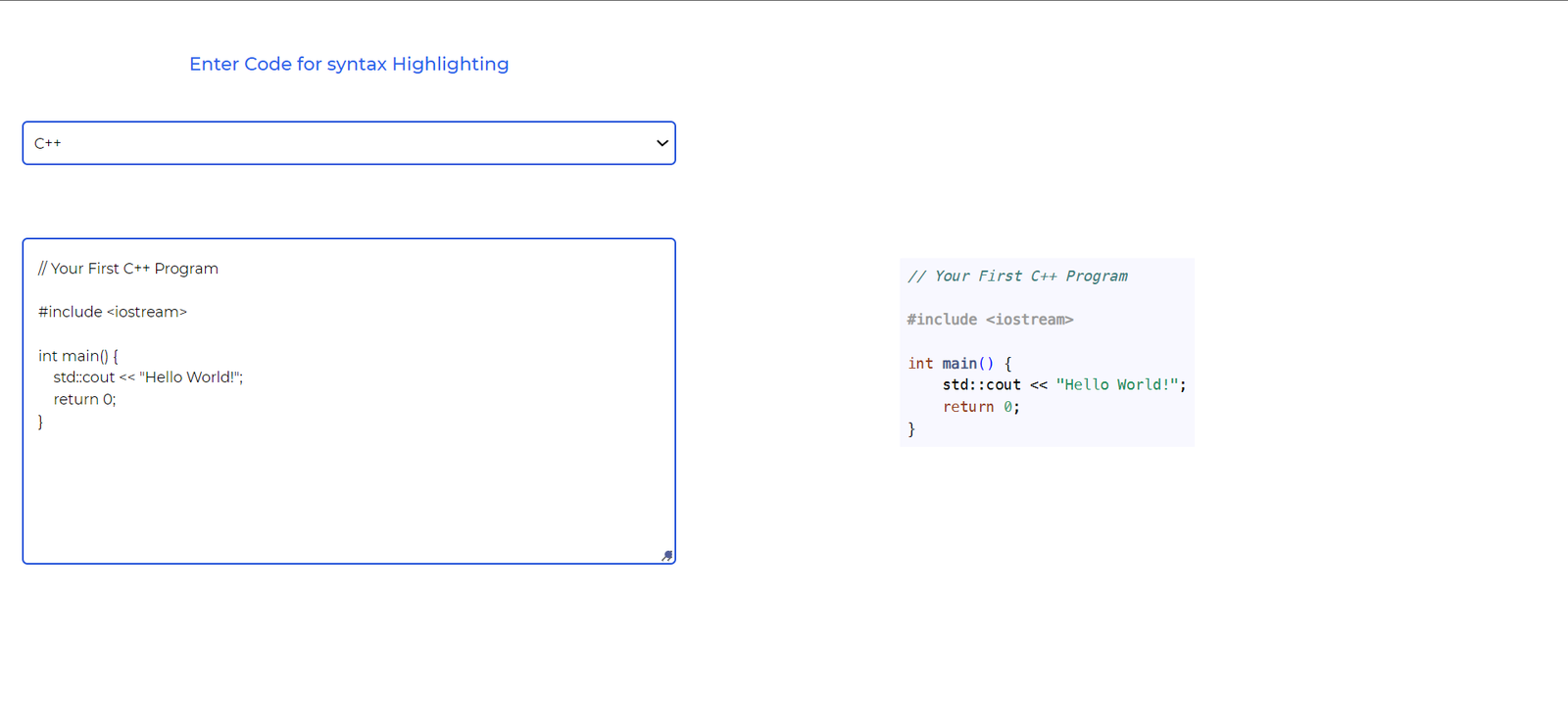Click the resize handle of the code textarea
Screen dimensions: 1568x701
pos(666,556)
